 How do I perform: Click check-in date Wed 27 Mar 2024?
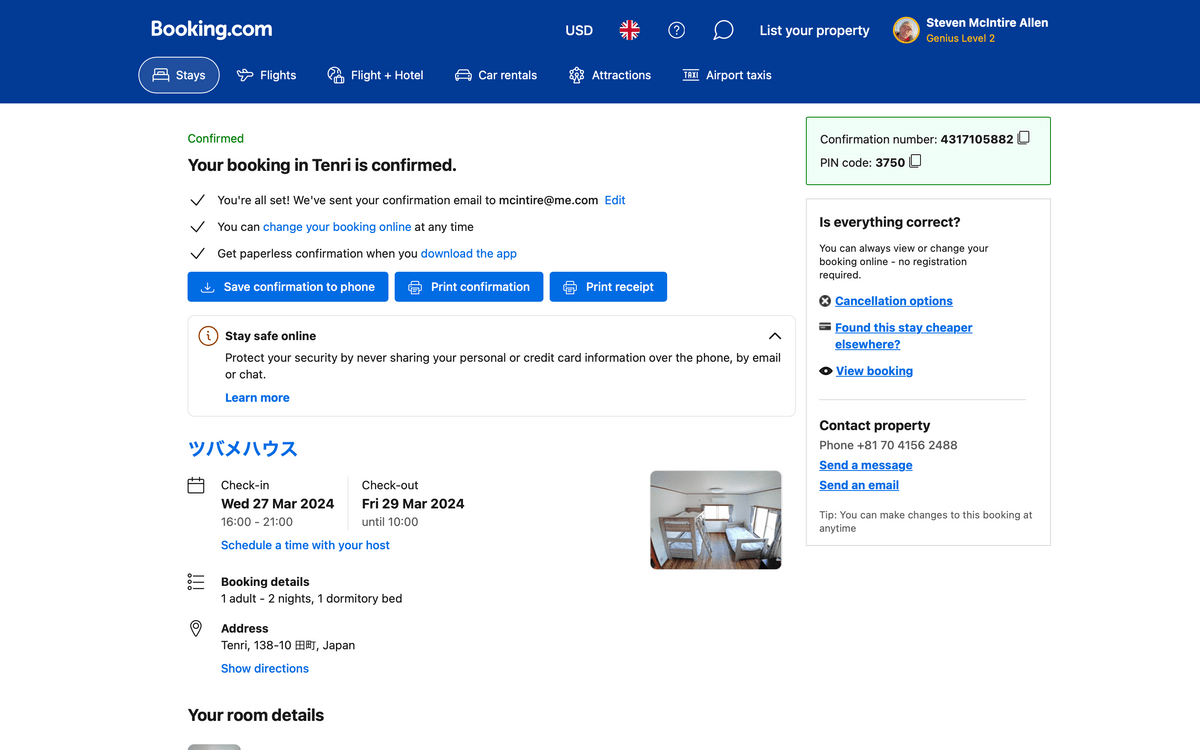tap(278, 504)
